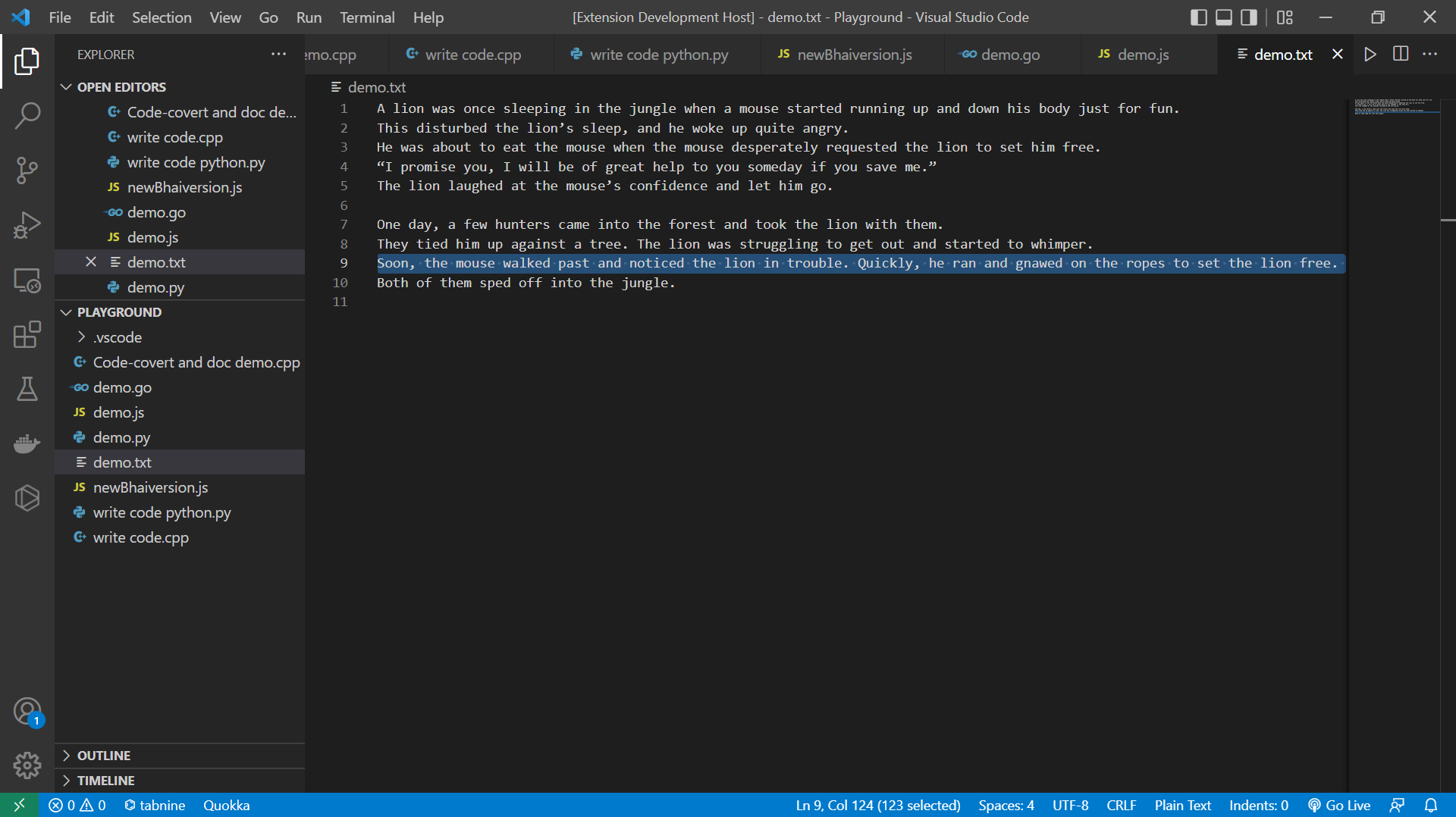The image size is (1456, 817).
Task: Open the Terminal menu
Action: [367, 17]
